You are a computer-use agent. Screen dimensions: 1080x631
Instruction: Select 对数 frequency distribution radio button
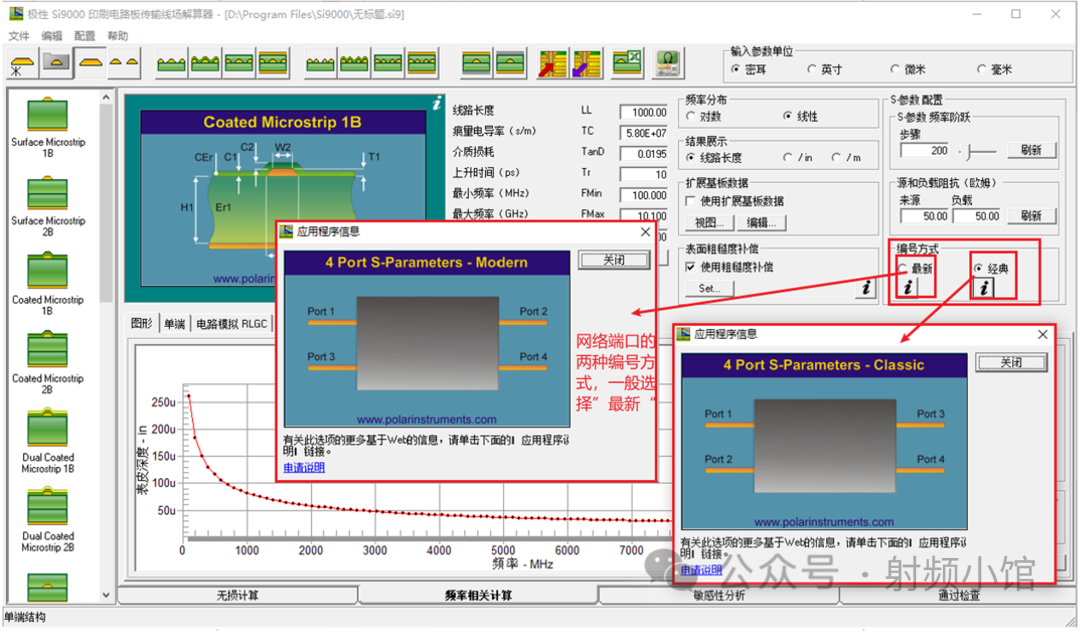691,117
